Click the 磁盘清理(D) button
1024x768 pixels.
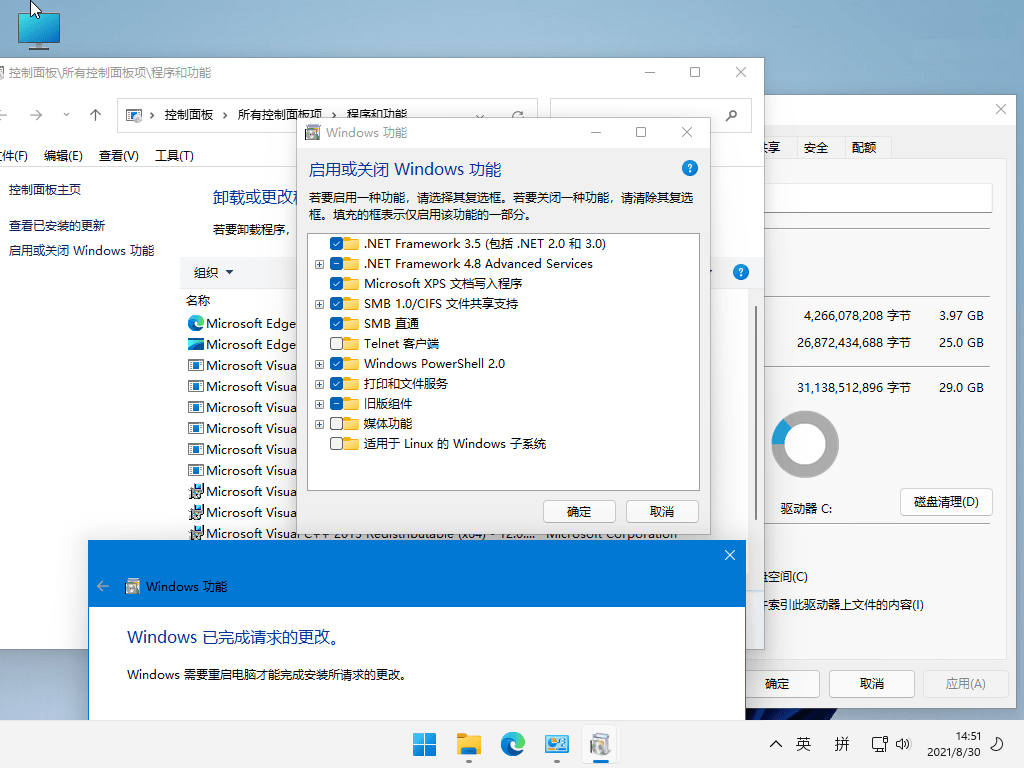946,502
